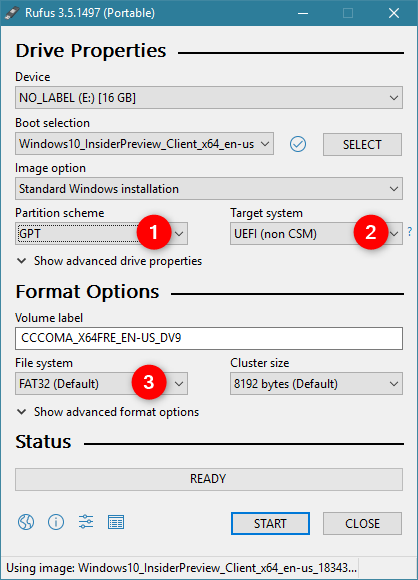
Task: Click the START button
Action: point(270,523)
